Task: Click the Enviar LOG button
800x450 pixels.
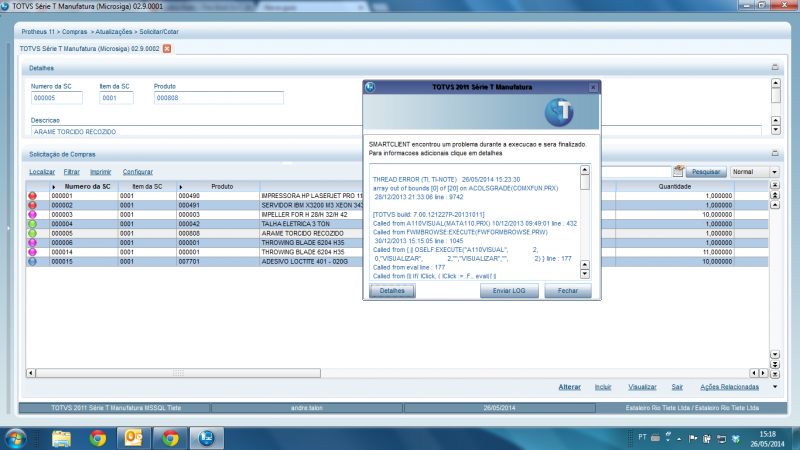Action: [509, 291]
